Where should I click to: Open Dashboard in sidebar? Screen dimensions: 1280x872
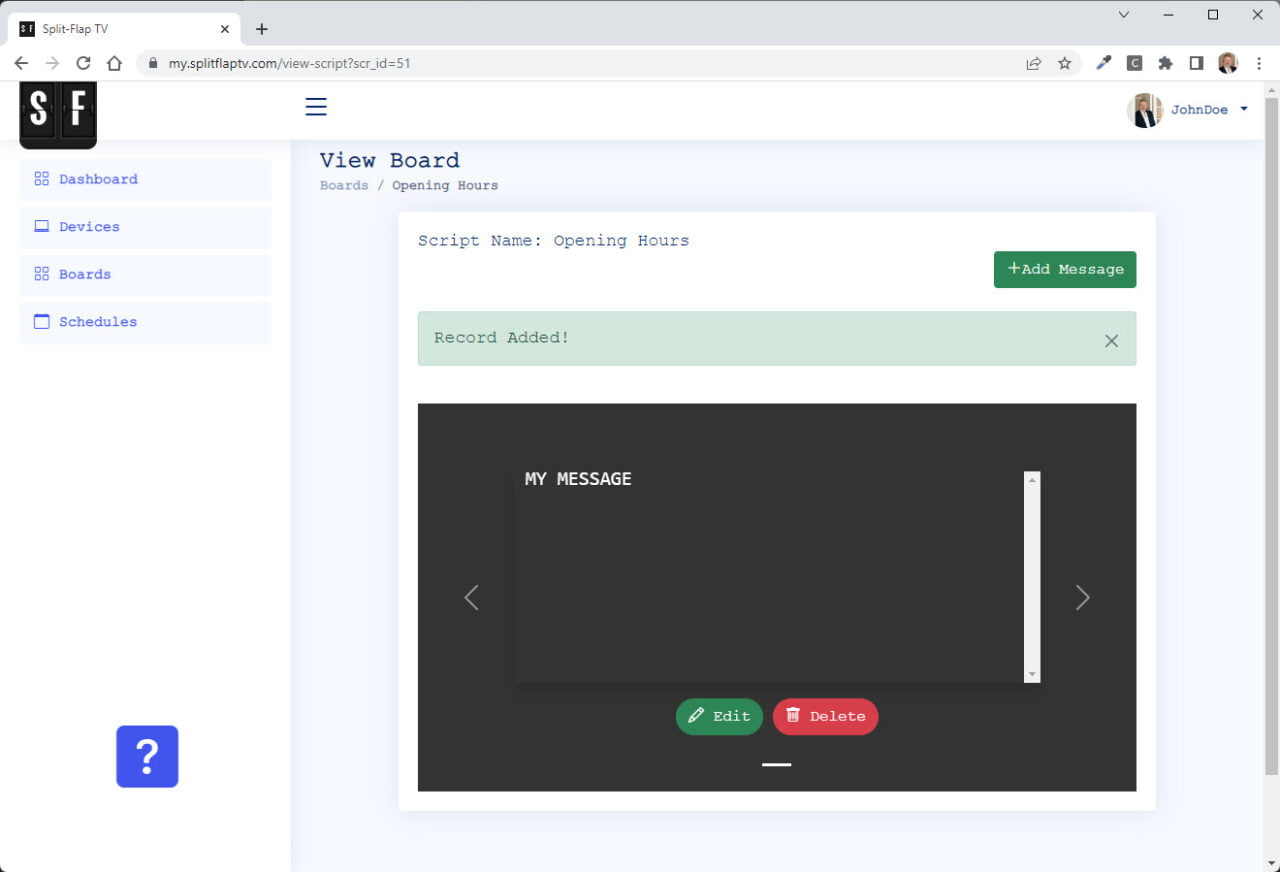[98, 180]
